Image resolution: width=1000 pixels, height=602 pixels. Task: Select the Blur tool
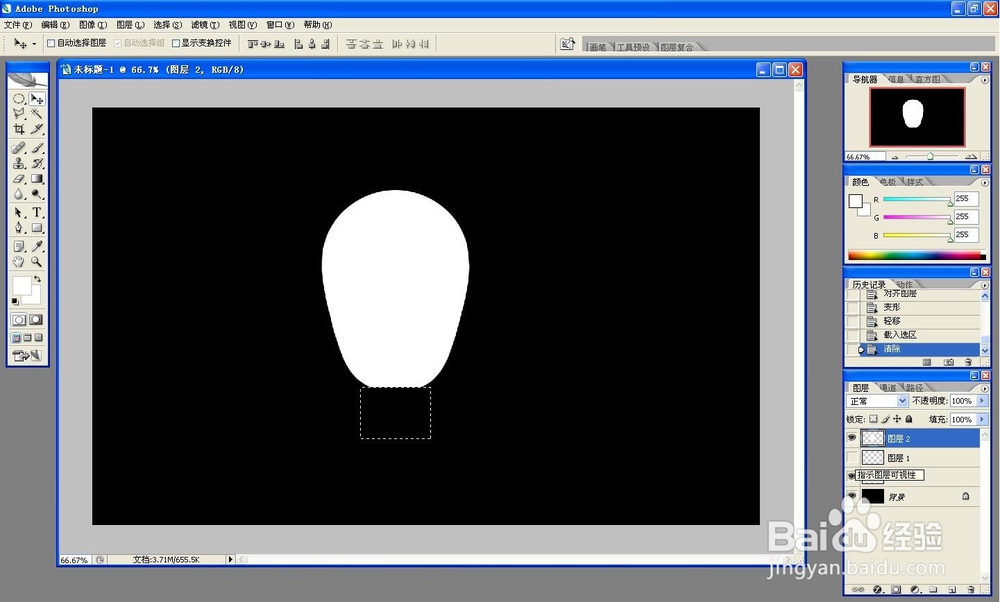pos(18,195)
